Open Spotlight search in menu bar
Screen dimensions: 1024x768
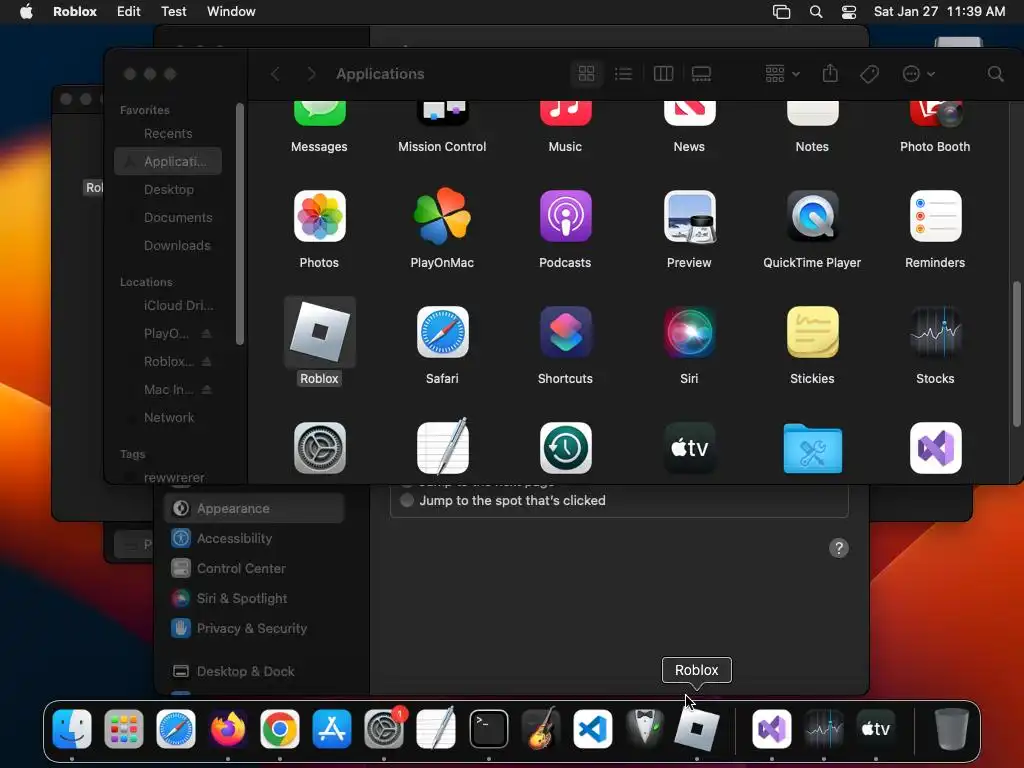click(816, 12)
